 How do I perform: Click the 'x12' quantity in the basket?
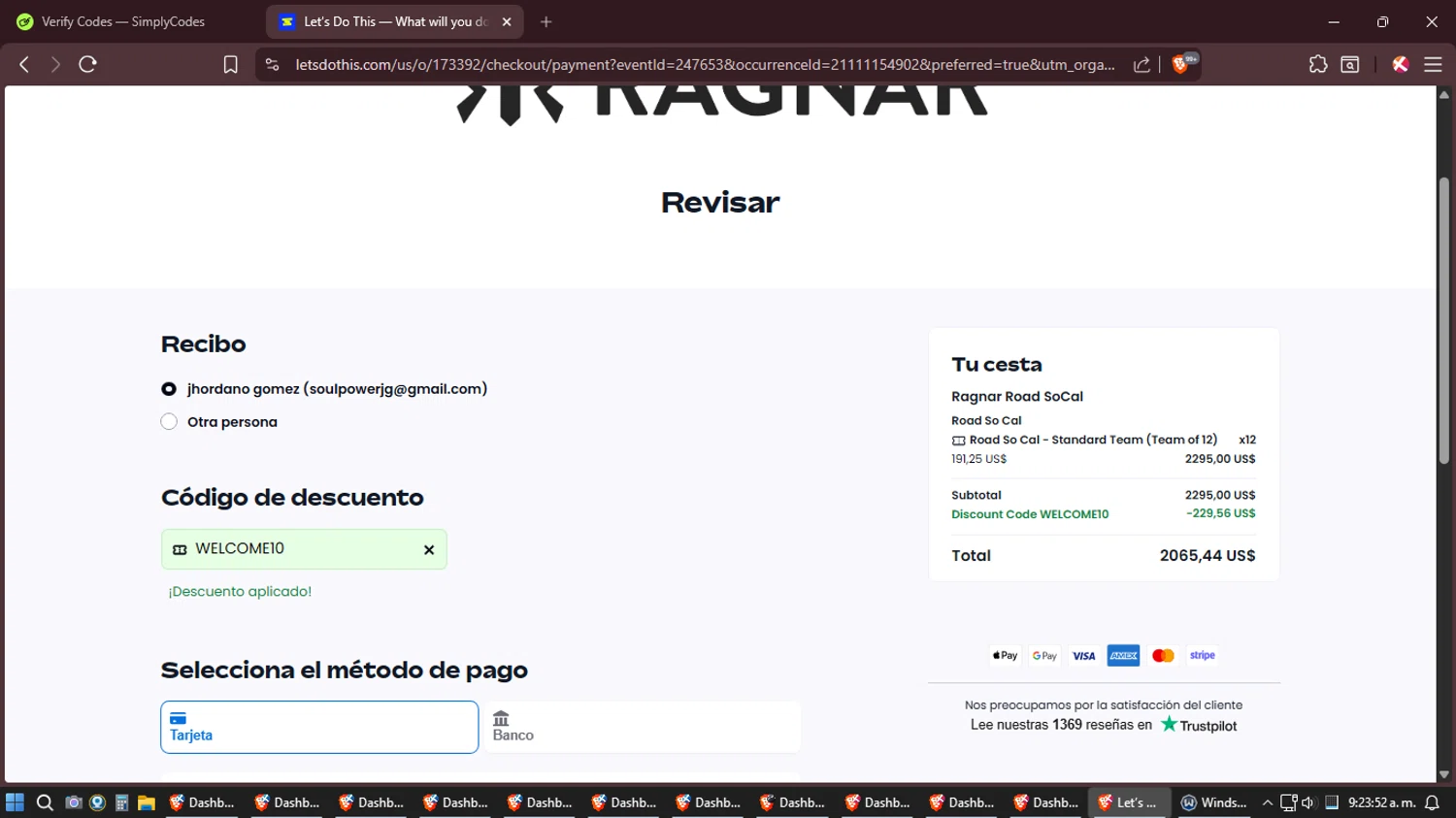pyautogui.click(x=1247, y=440)
